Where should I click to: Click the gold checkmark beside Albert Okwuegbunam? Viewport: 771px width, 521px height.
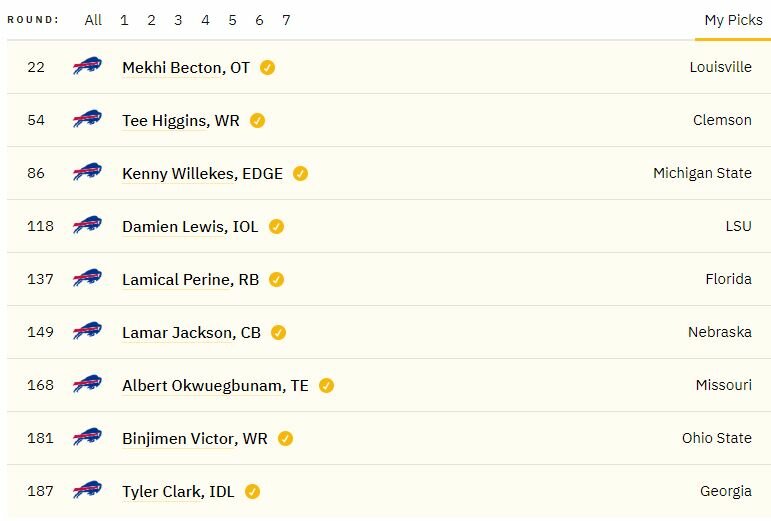click(326, 386)
